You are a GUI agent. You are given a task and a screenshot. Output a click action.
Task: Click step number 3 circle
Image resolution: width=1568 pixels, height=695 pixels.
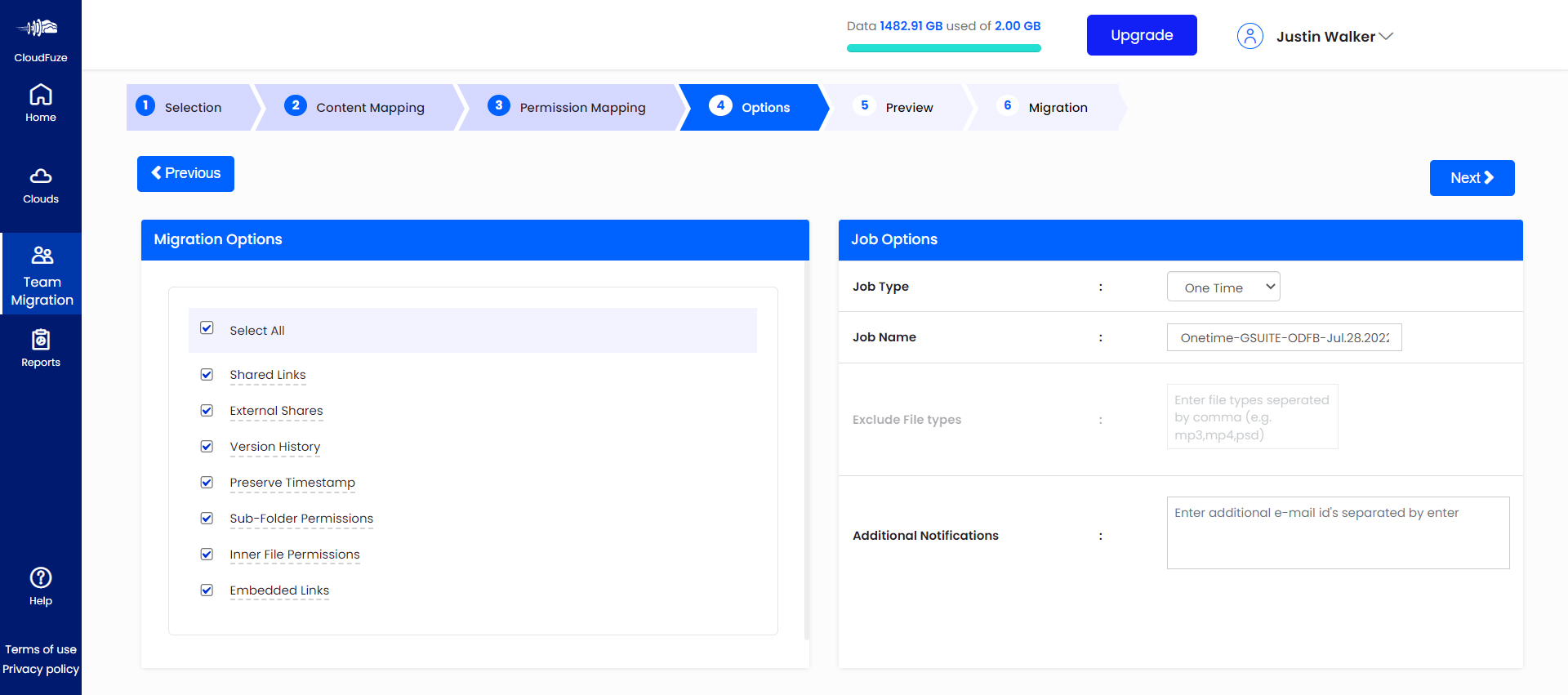499,105
